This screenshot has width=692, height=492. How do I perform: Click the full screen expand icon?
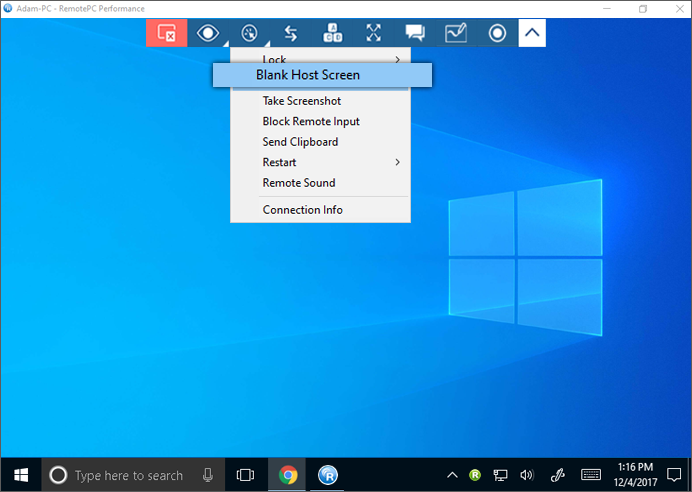point(374,33)
